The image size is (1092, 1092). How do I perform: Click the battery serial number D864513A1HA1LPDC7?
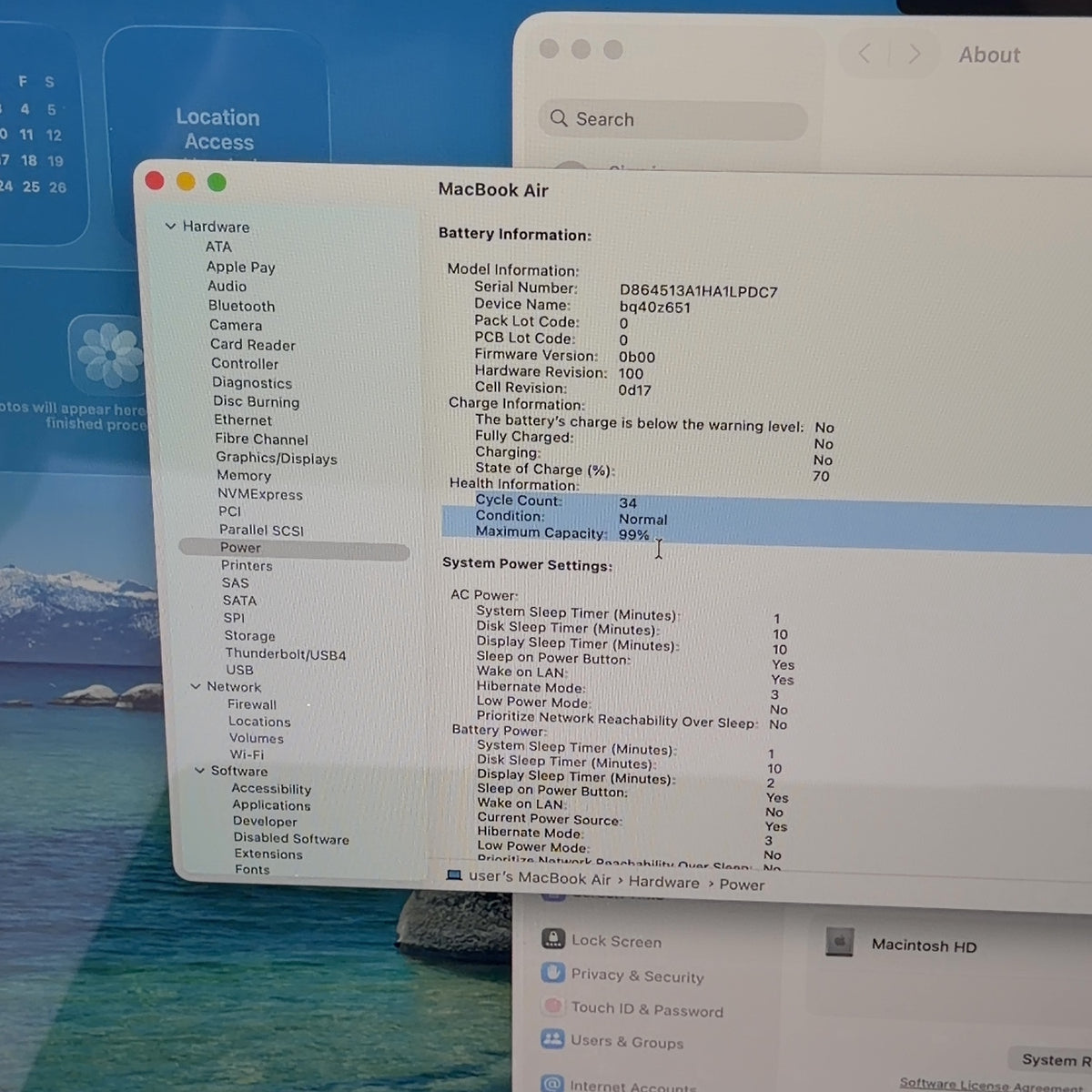coord(699,291)
